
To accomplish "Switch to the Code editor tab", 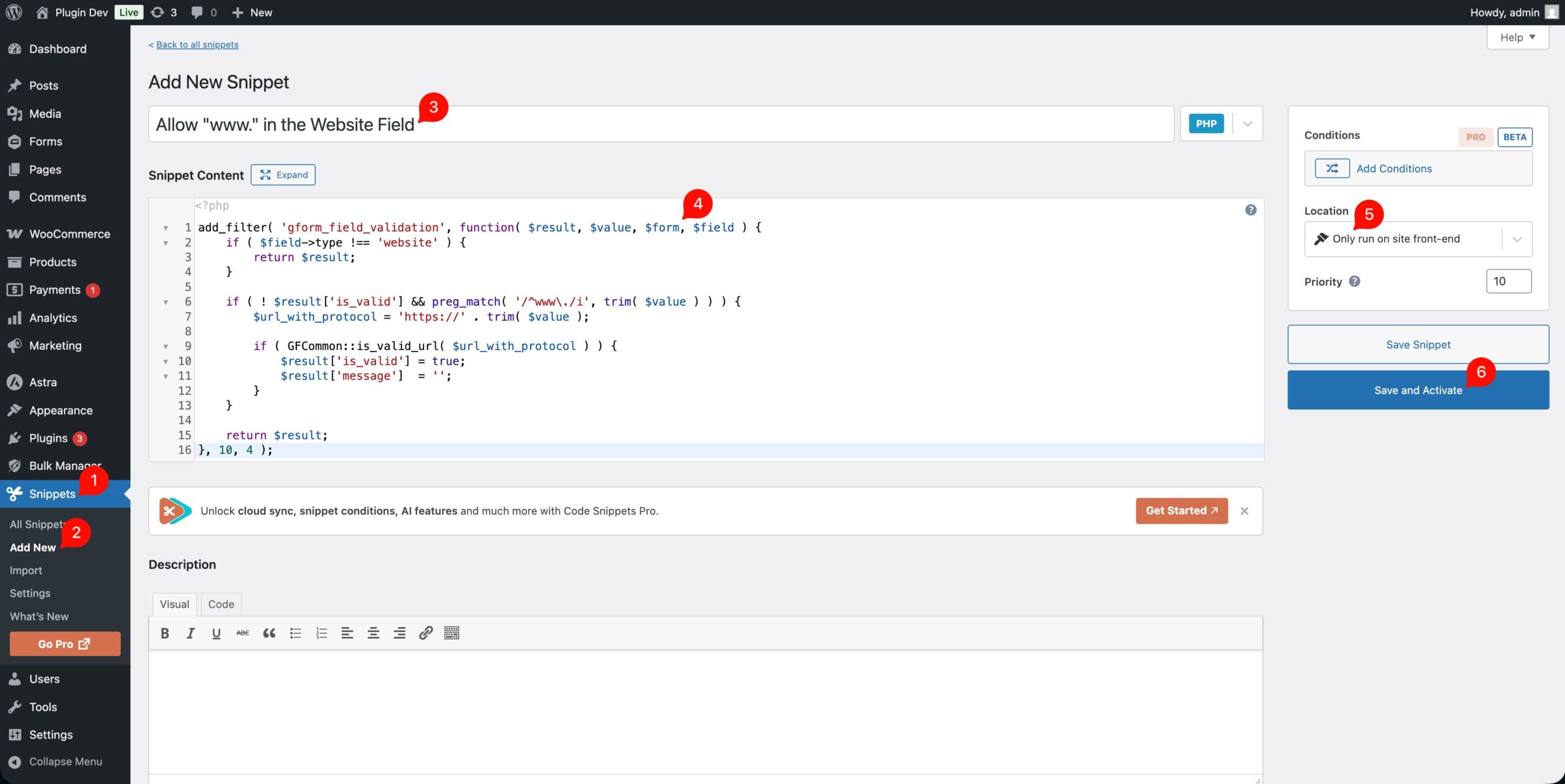I will (x=221, y=604).
